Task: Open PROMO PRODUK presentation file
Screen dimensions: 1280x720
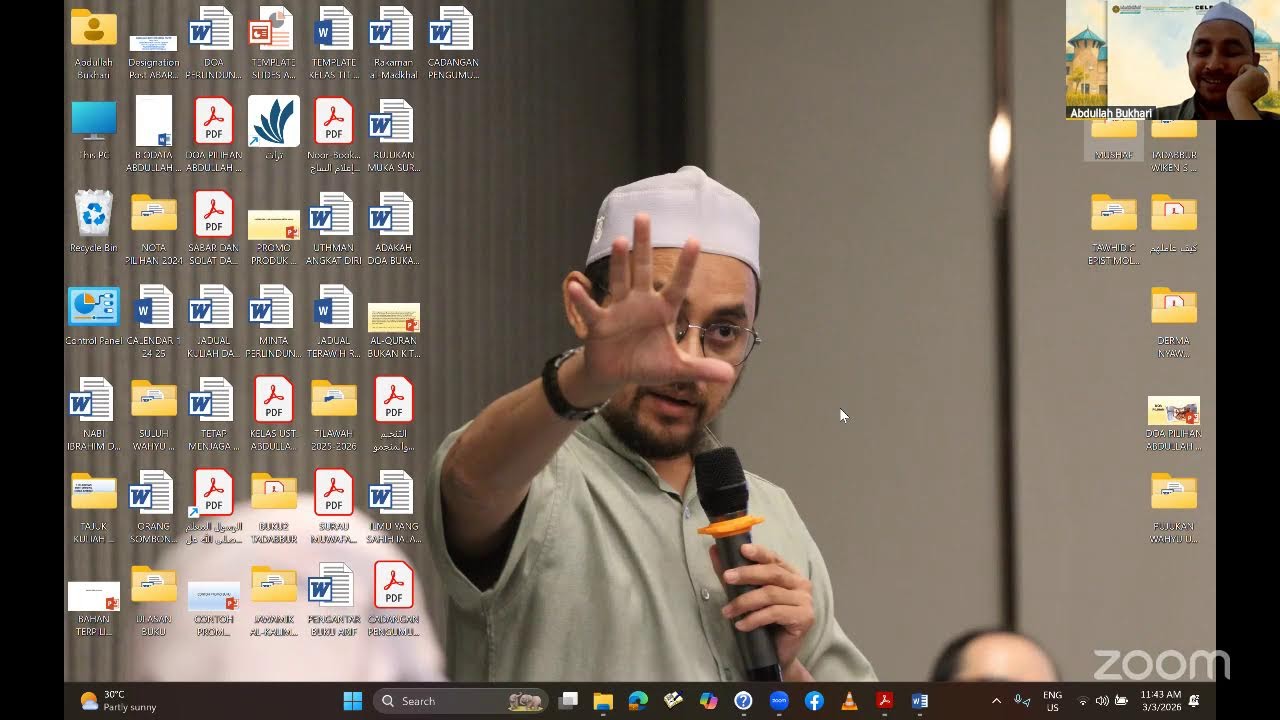Action: (x=273, y=238)
